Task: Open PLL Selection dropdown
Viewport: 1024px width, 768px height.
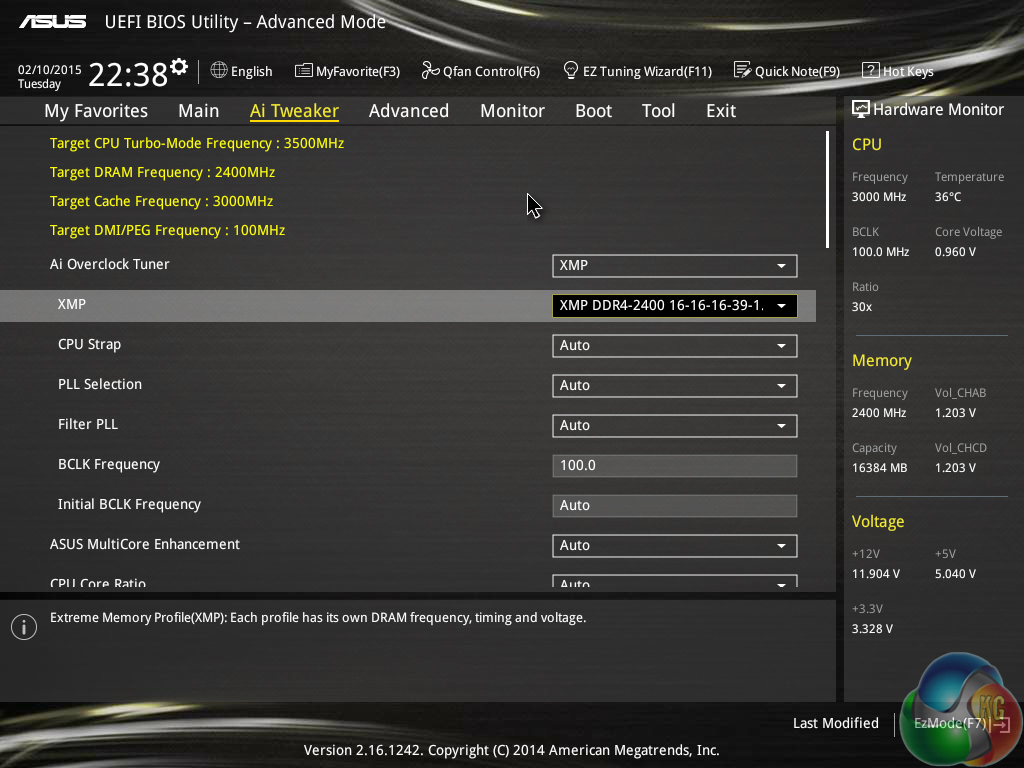Action: pos(675,385)
